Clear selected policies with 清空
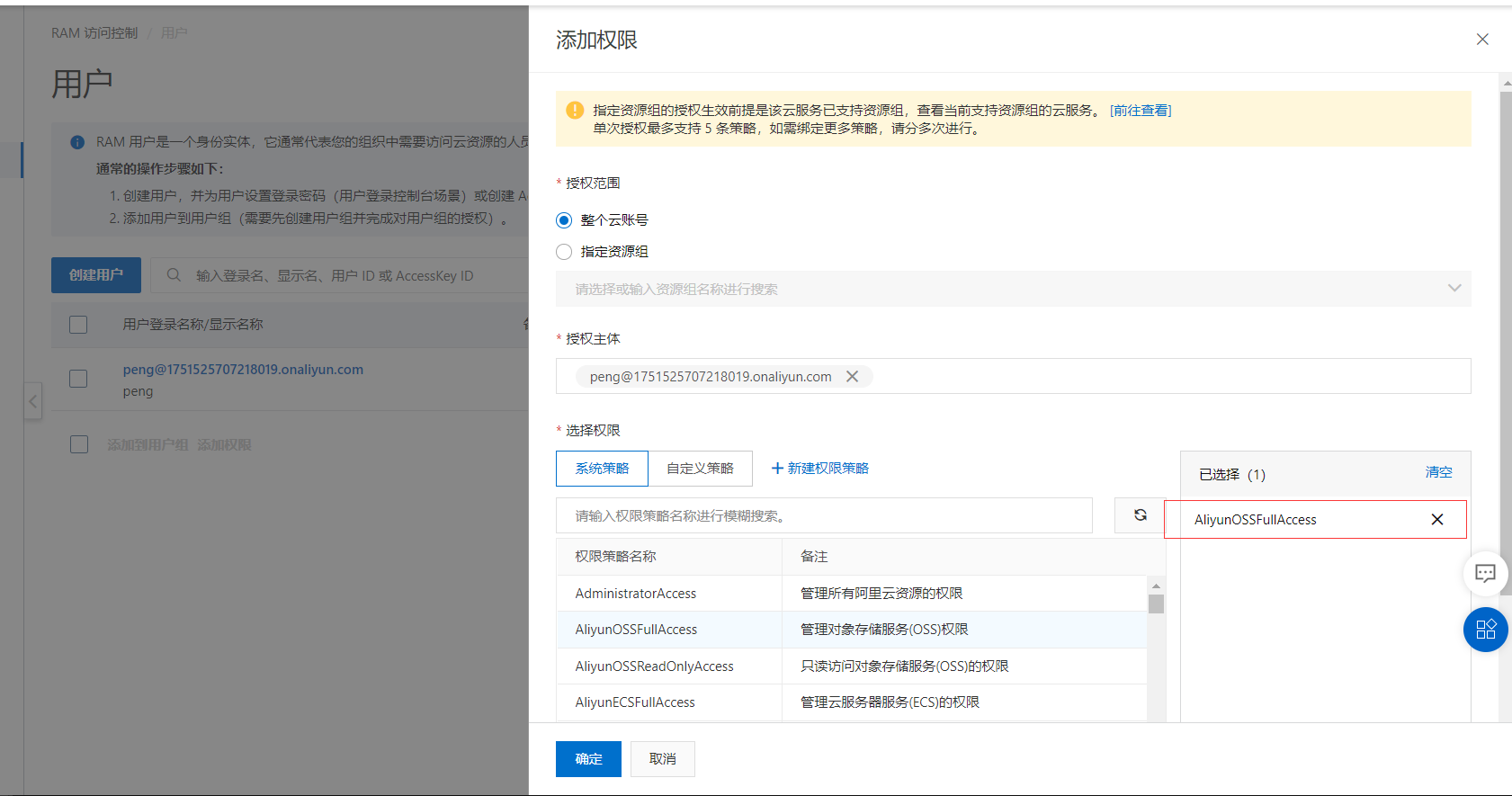The width and height of the screenshot is (1512, 796). [1438, 472]
